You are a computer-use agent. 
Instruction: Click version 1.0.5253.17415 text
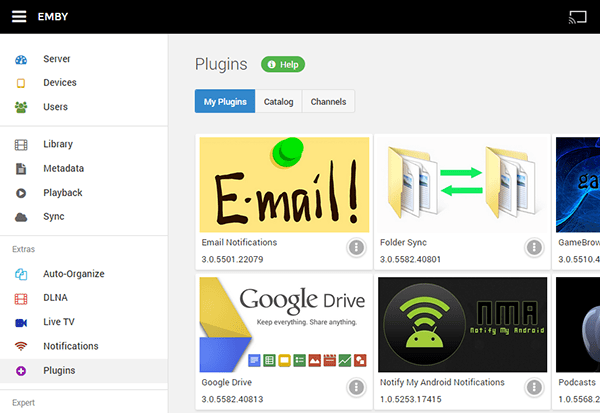pyautogui.click(x=411, y=400)
